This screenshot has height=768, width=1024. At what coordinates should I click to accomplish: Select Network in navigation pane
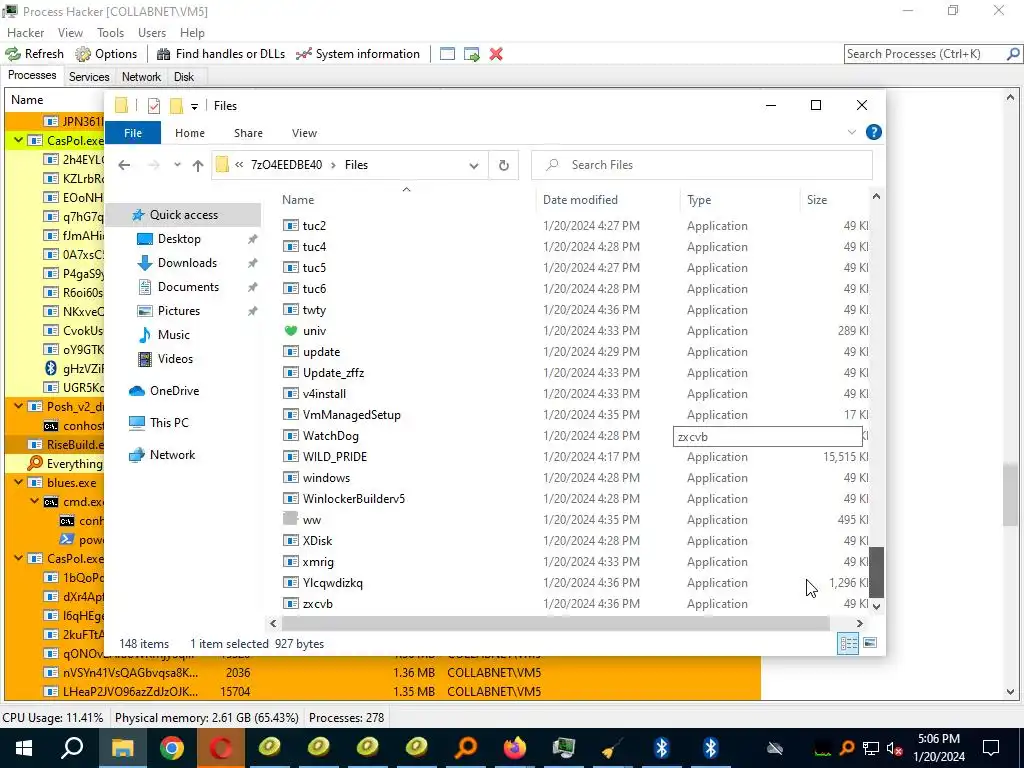coord(172,455)
